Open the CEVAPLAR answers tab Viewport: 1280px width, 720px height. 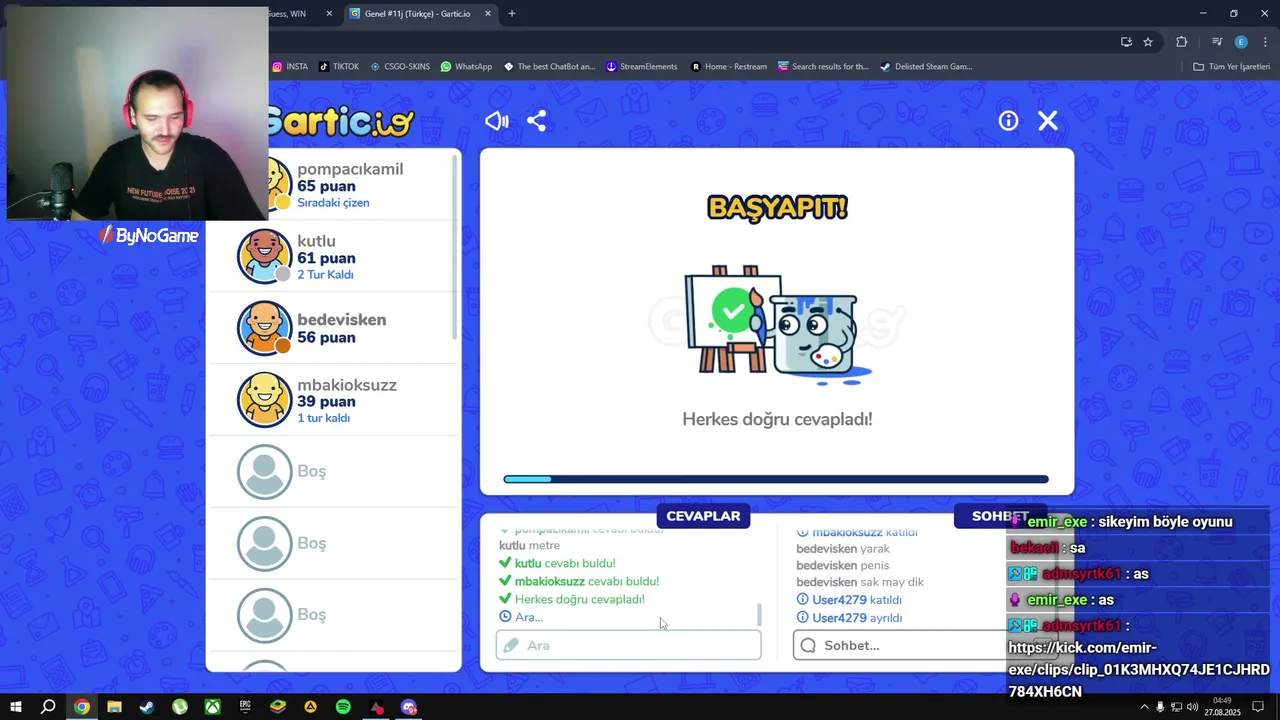tap(703, 516)
